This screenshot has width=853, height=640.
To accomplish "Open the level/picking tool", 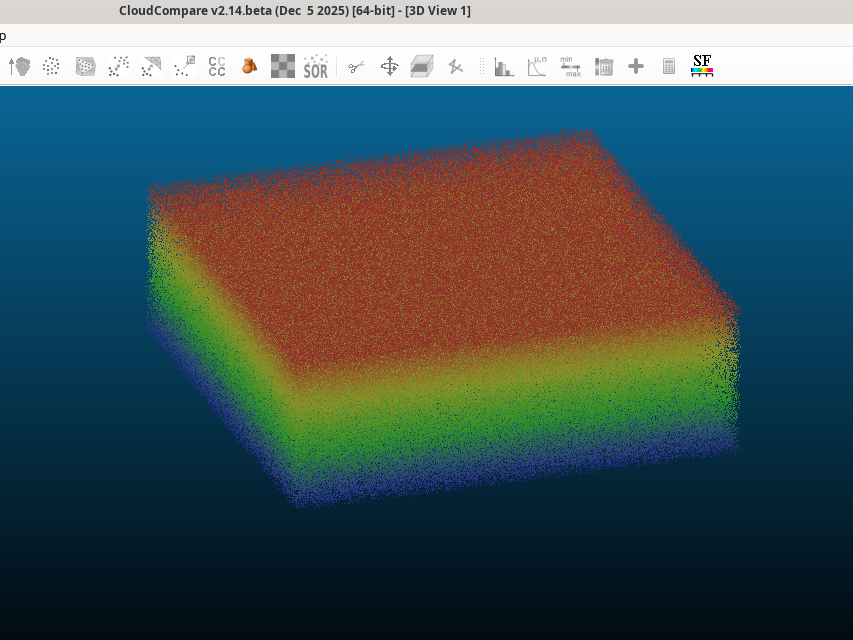I will tap(455, 66).
